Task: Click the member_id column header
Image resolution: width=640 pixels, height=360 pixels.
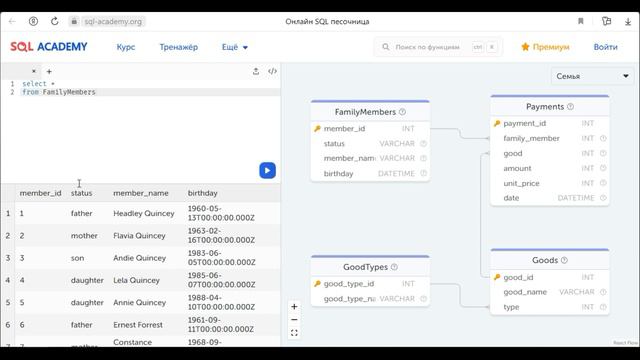Action: [40, 193]
